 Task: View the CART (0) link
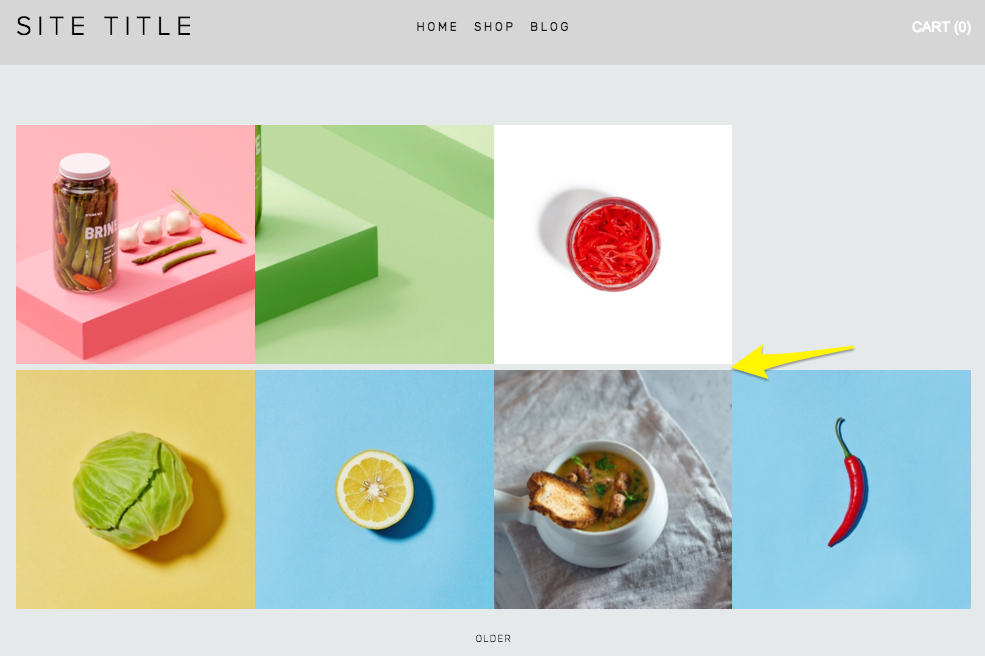click(941, 27)
